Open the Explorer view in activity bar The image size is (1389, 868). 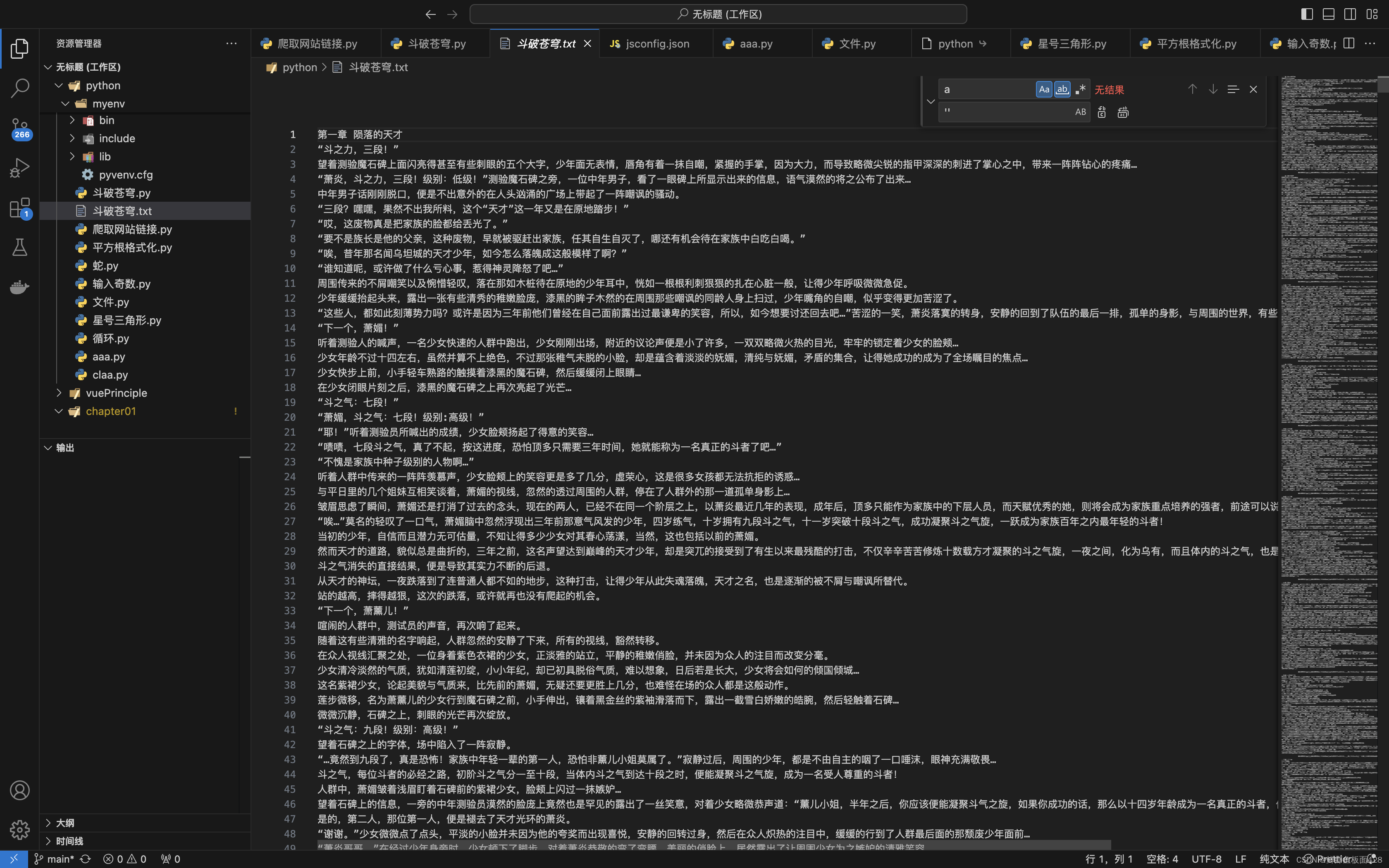click(19, 49)
